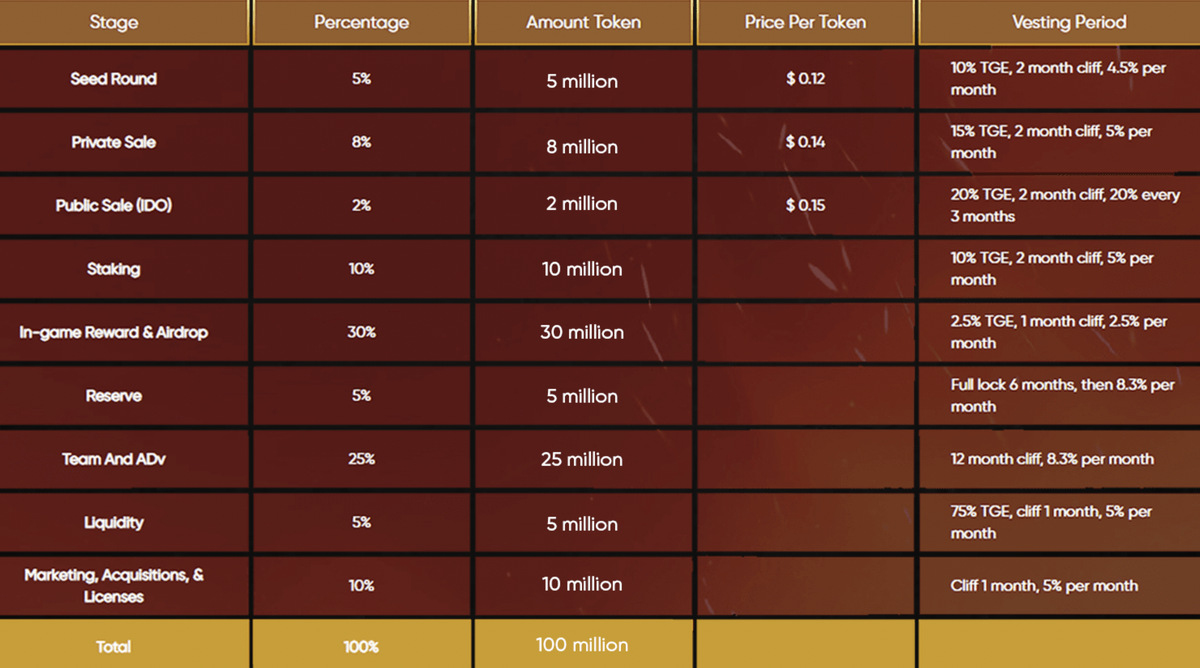Select the Vesting Period column header
Screen dimensions: 1200x668
point(1069,22)
